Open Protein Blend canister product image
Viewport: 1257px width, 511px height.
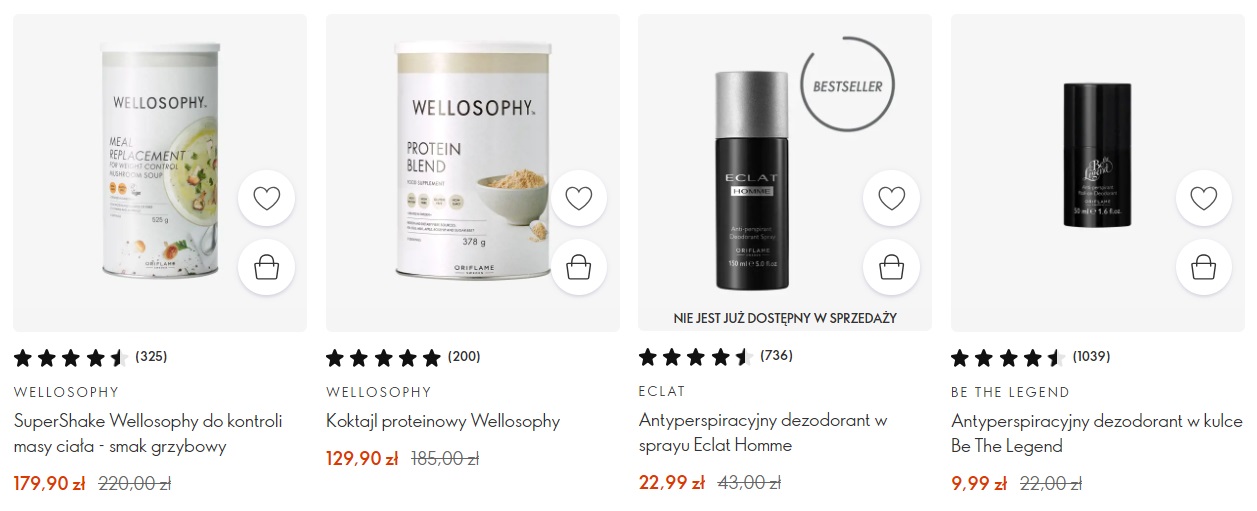click(x=472, y=160)
